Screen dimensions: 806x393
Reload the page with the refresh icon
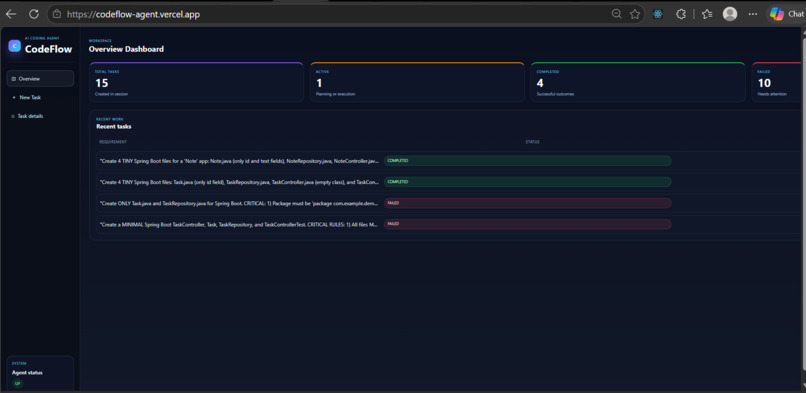click(x=34, y=14)
